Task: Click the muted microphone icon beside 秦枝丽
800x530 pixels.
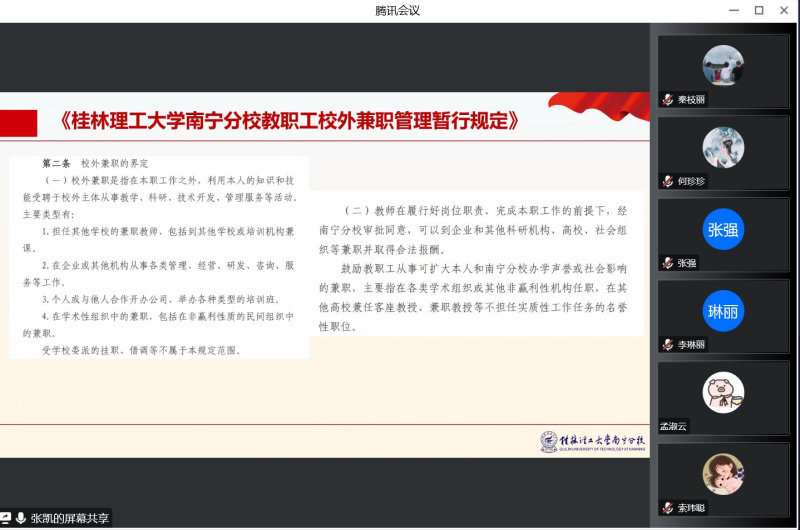Action: 668,100
